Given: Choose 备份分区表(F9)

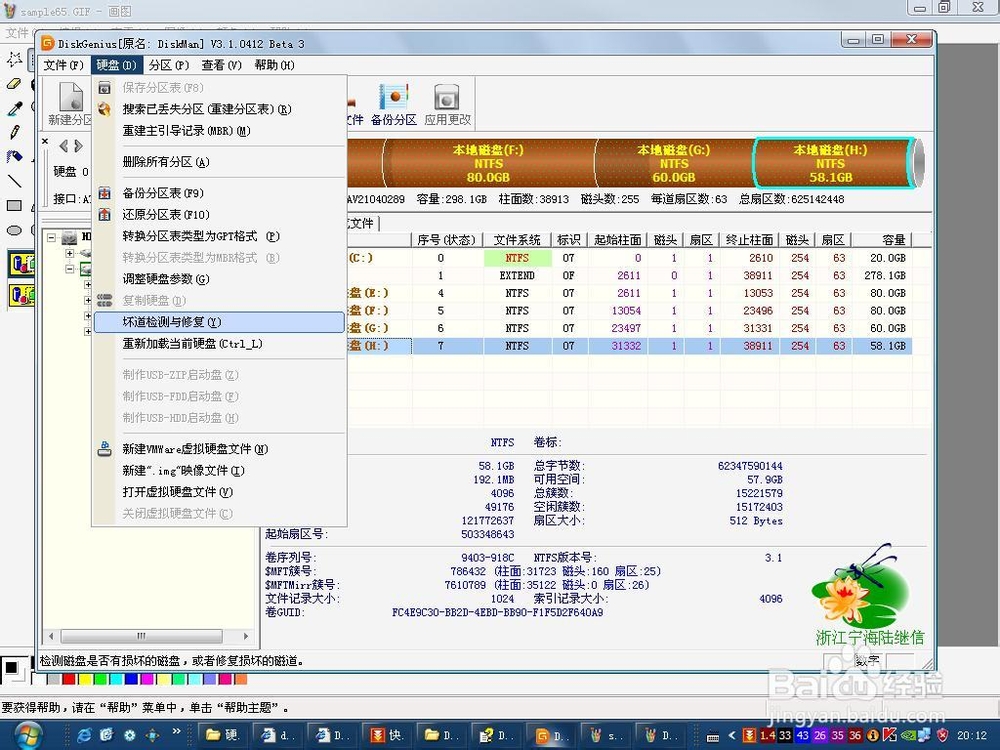Looking at the screenshot, I should point(219,193).
